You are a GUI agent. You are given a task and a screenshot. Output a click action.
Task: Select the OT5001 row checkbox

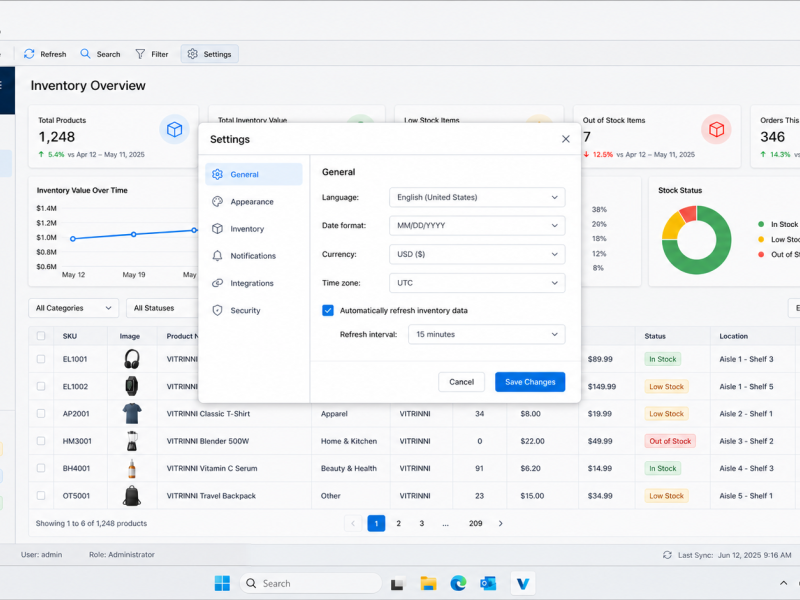coord(41,495)
